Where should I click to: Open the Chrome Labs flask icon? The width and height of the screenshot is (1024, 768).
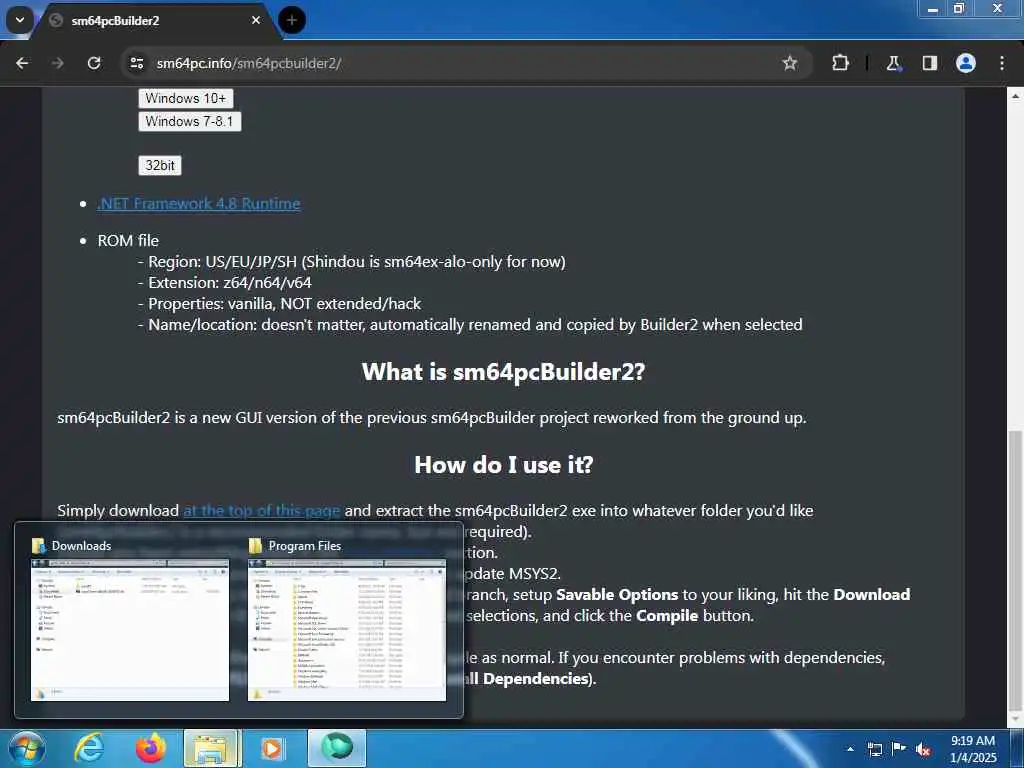tap(893, 63)
